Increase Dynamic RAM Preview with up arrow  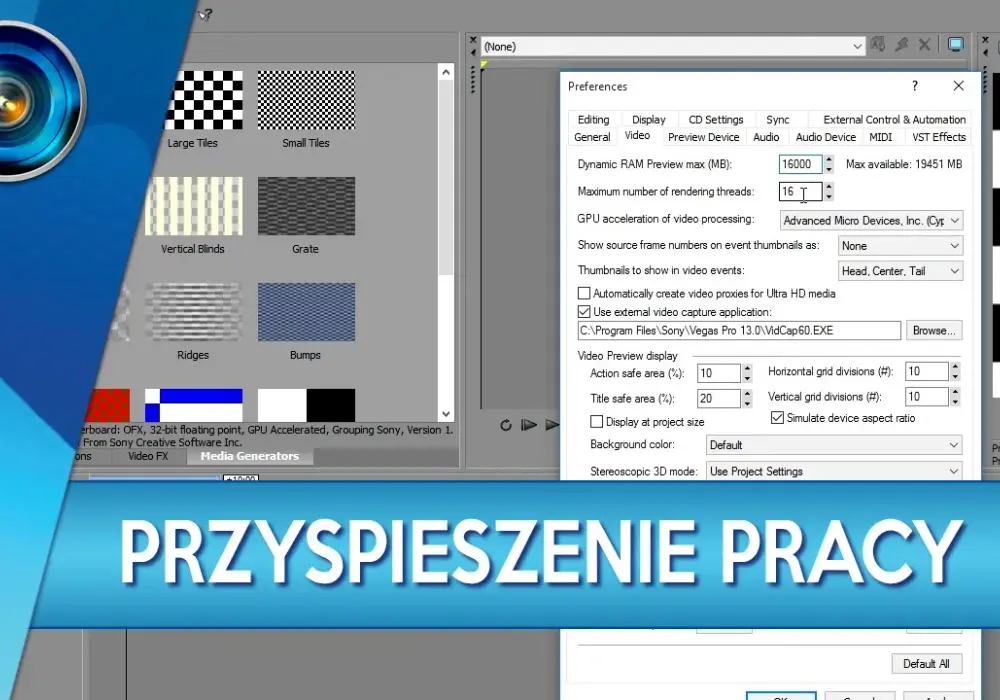(828, 159)
